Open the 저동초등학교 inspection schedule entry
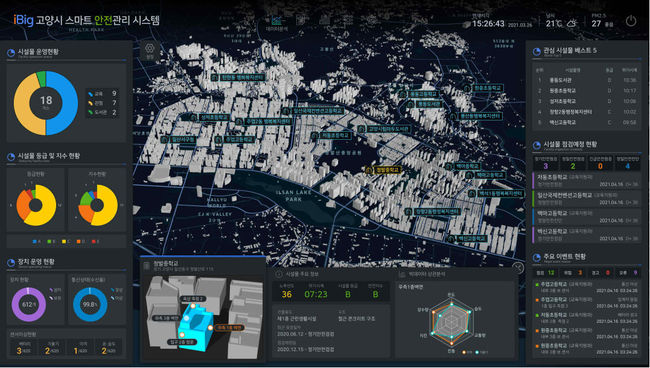Screen dimensions: 650x368 [x=586, y=180]
